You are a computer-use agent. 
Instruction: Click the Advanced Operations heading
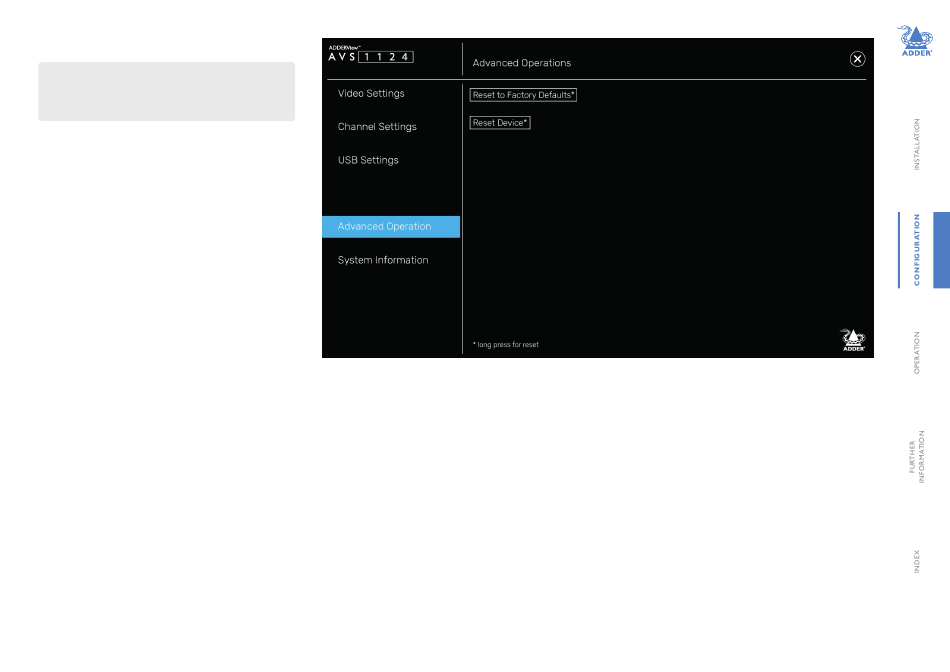522,63
